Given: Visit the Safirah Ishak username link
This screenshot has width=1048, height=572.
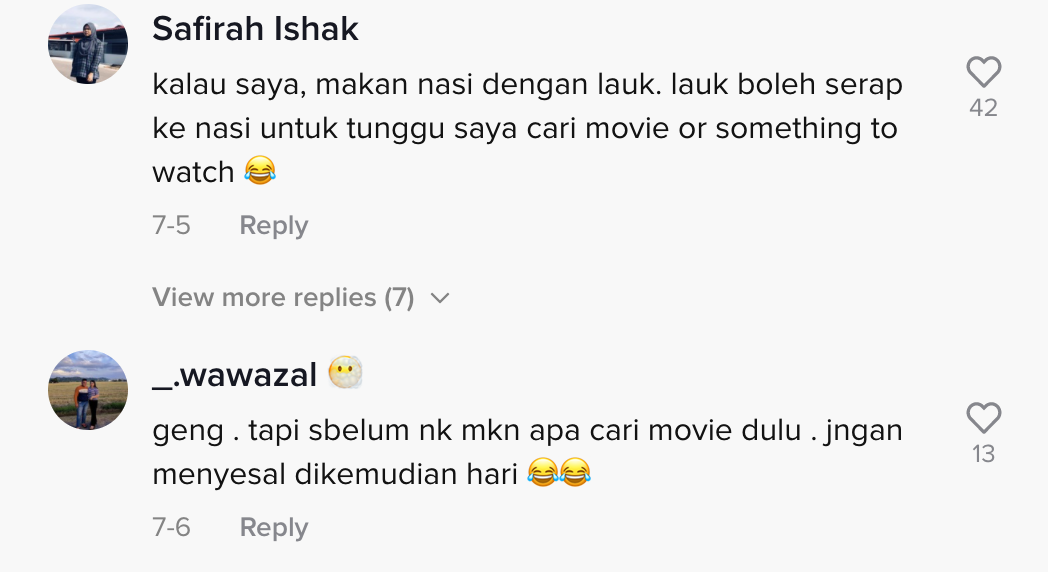Looking at the screenshot, I should pos(255,30).
